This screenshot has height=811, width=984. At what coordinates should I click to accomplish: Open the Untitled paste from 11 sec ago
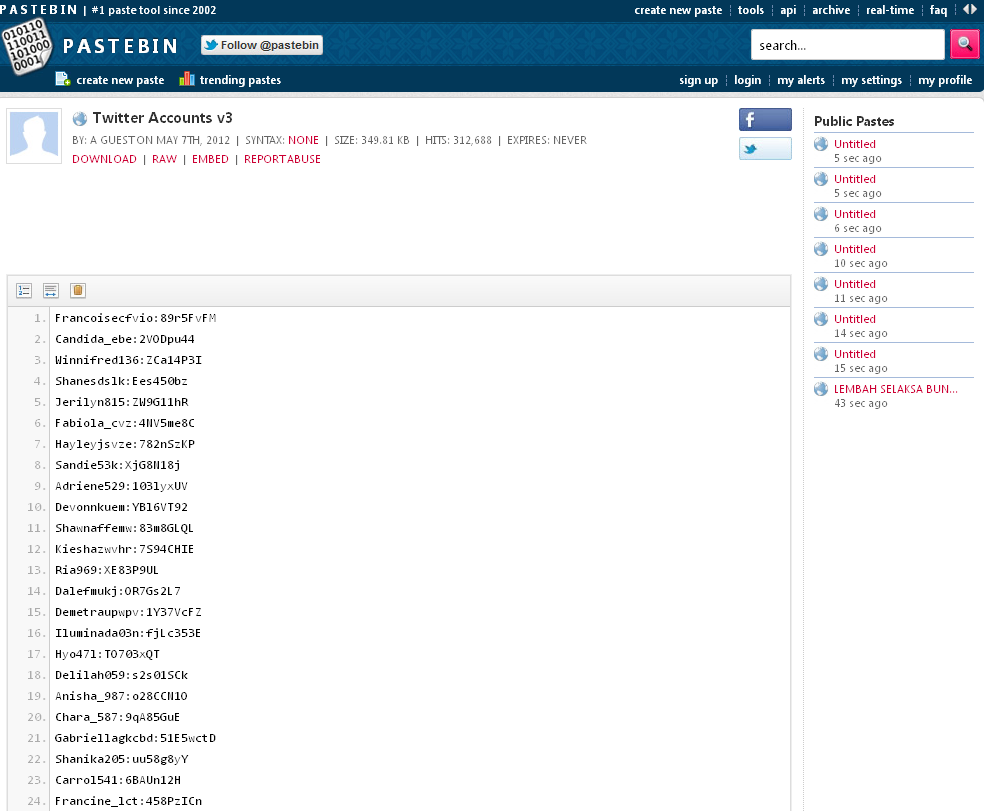[855, 284]
